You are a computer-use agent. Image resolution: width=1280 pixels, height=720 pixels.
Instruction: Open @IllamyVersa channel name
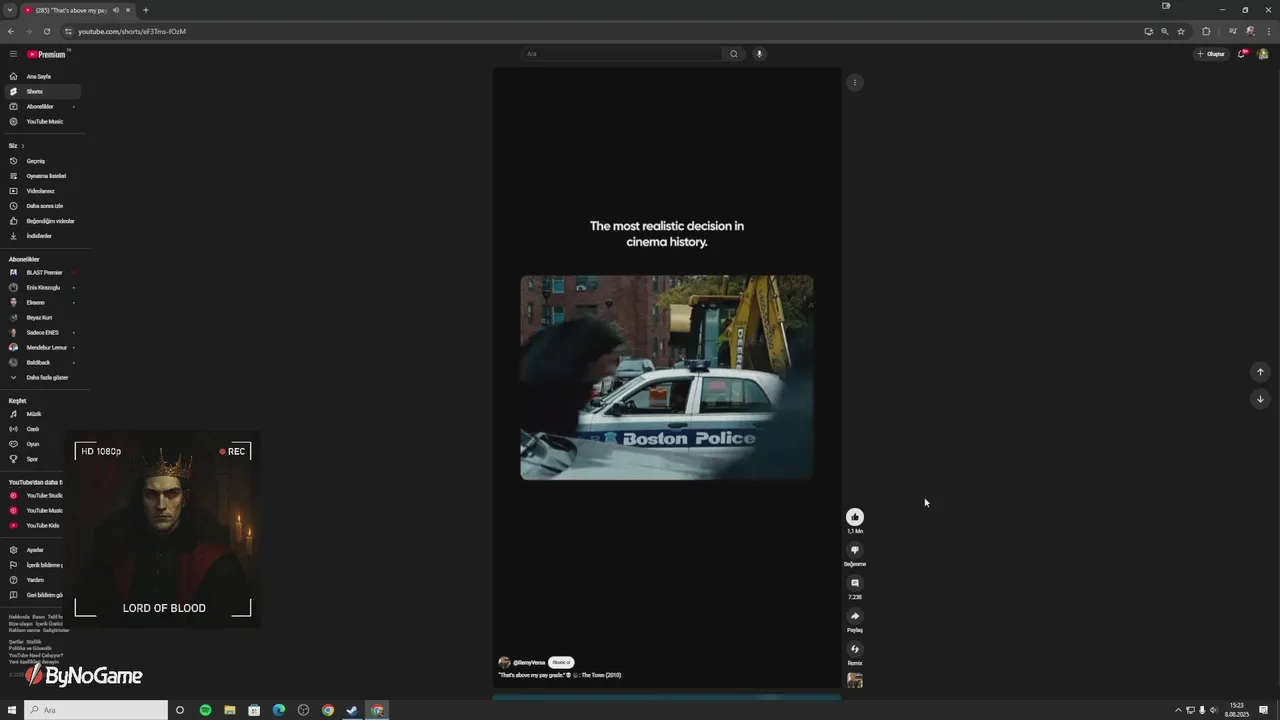pos(529,663)
